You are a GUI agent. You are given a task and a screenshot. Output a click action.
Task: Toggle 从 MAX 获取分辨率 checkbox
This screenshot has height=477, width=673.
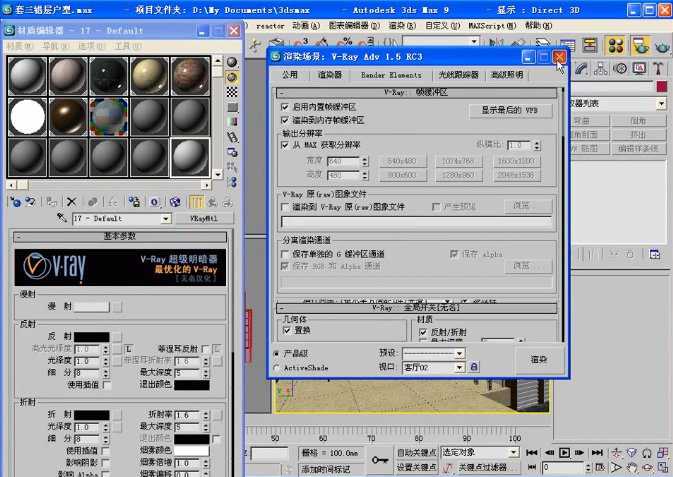(285, 145)
